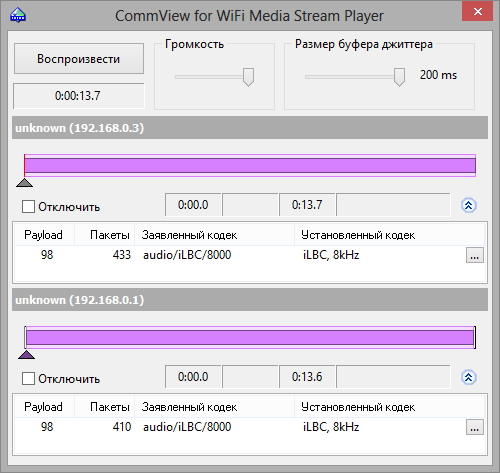Enable Отключить checkbox for 192.168.0.1 stream

tap(28, 379)
